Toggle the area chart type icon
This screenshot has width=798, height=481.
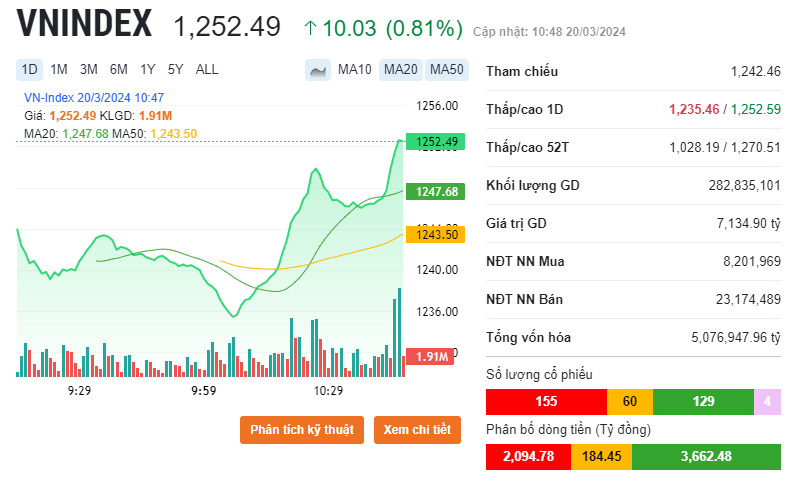click(318, 70)
